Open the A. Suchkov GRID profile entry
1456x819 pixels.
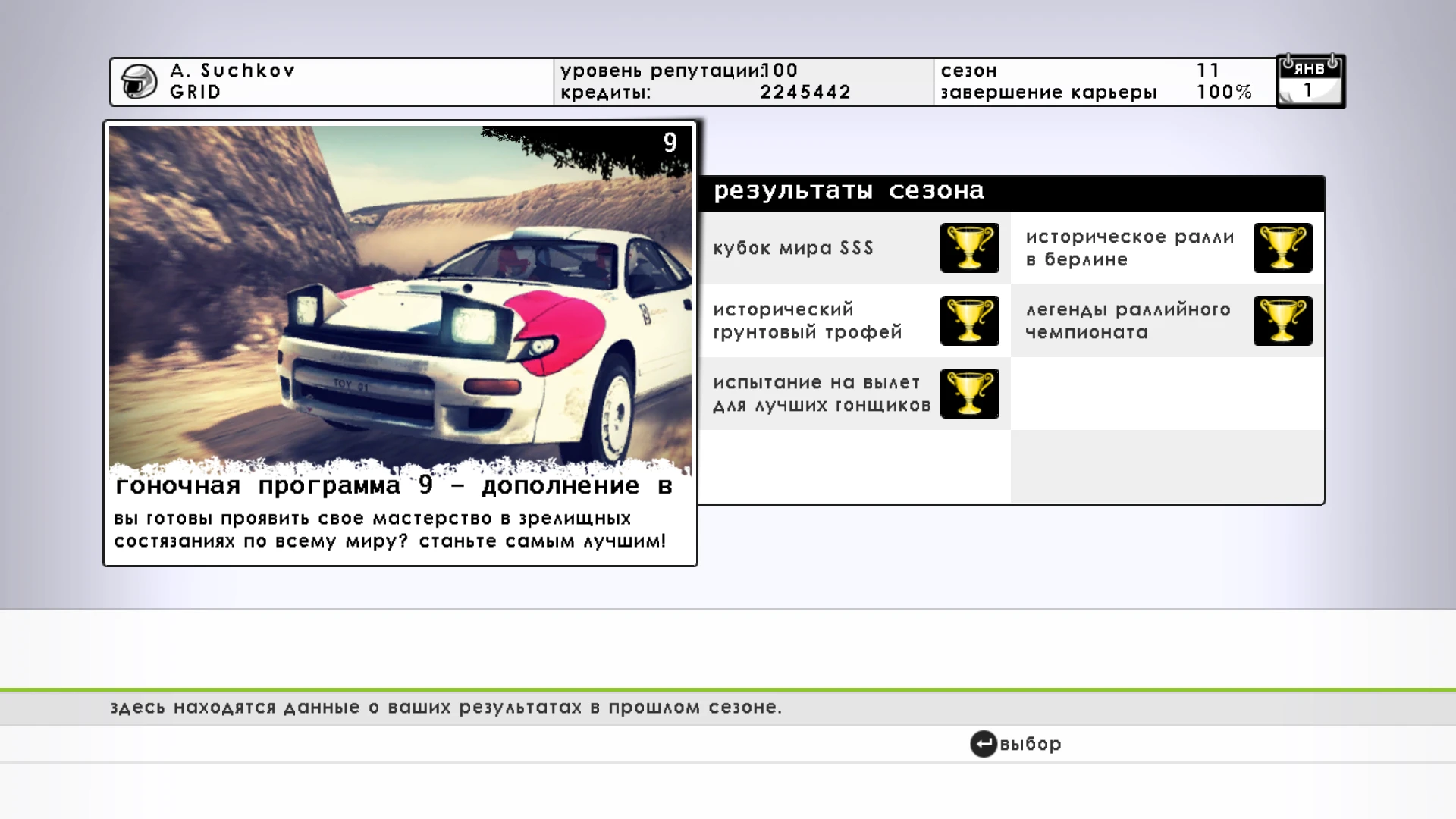(231, 81)
